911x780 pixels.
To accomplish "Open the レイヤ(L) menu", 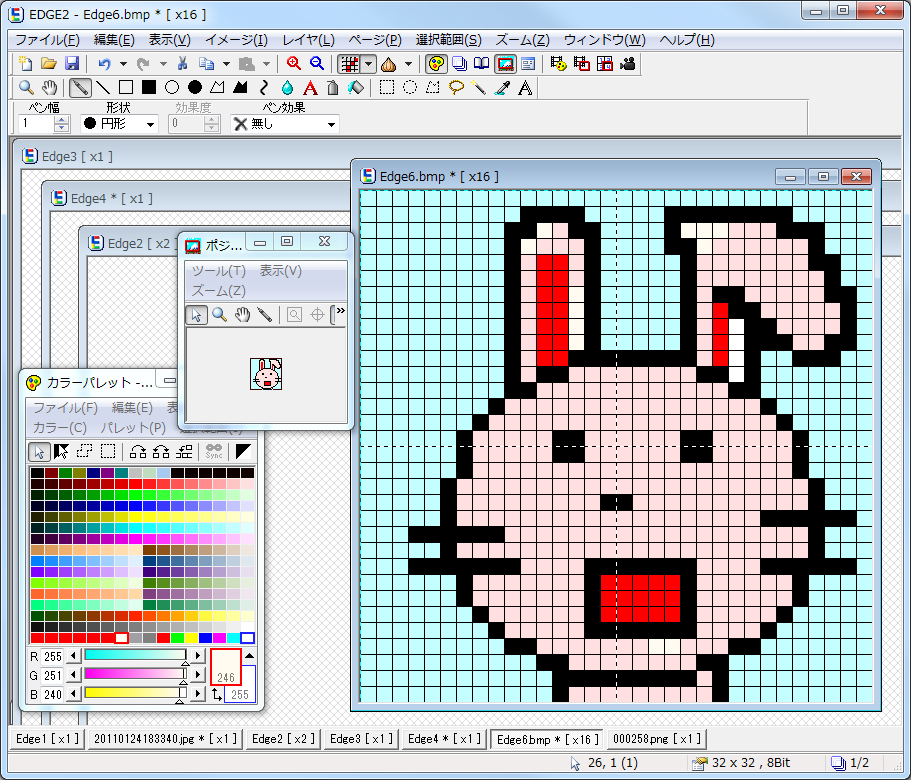I will tap(309, 40).
